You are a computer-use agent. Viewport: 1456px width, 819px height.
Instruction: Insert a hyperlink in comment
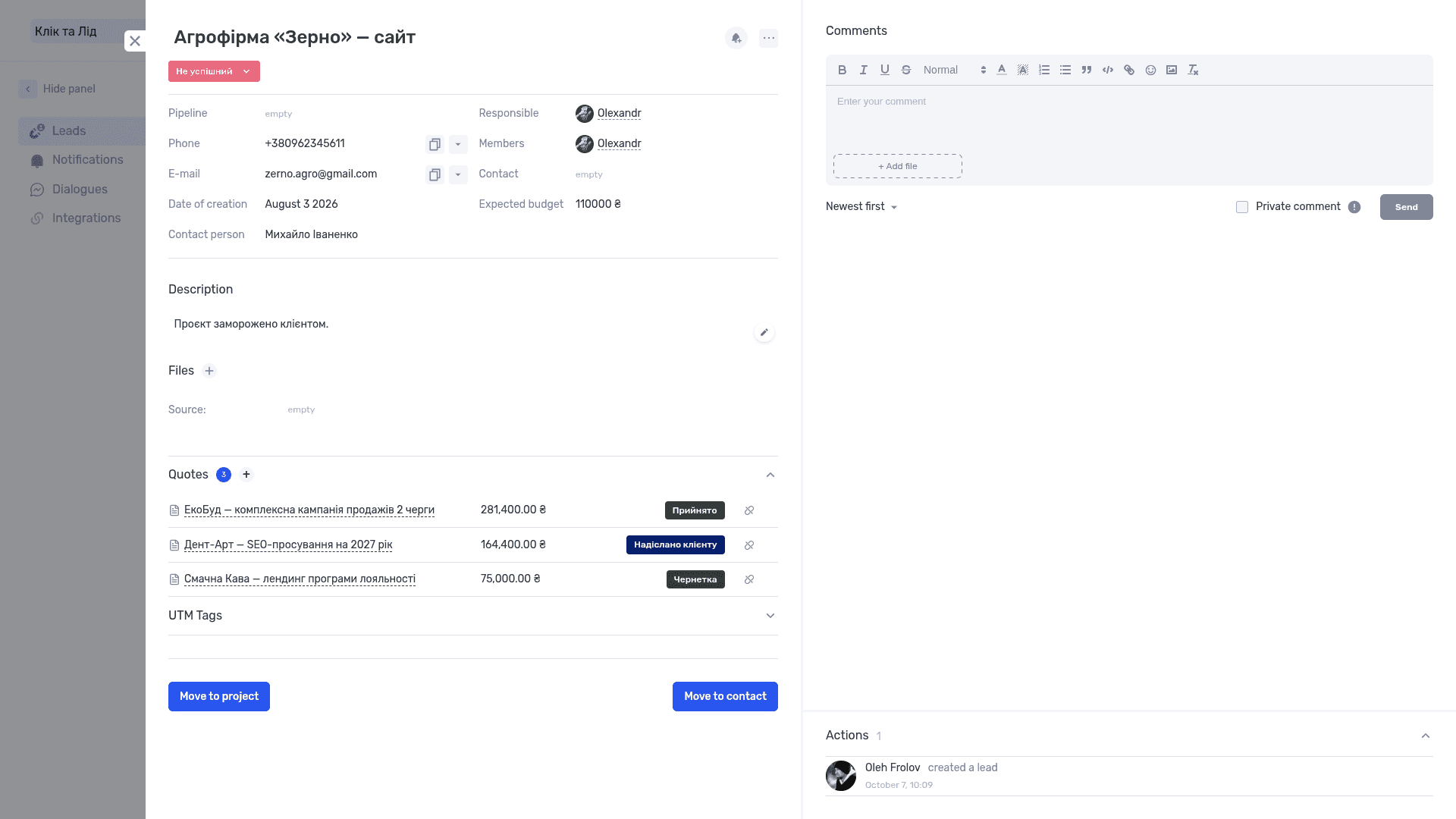coord(1129,70)
